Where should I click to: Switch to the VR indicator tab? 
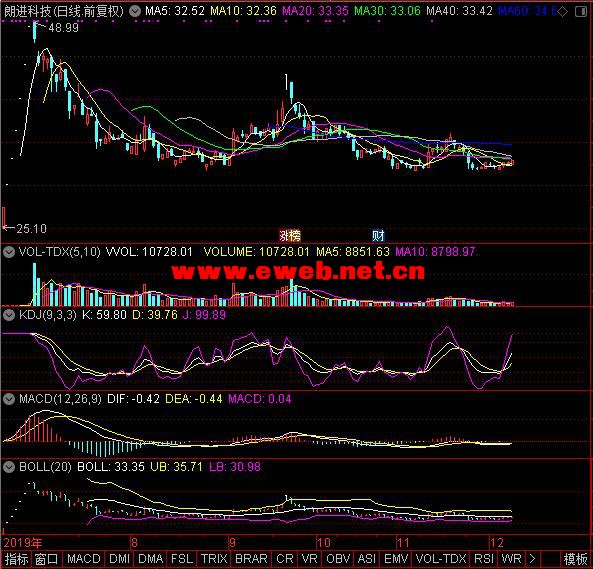coord(310,559)
